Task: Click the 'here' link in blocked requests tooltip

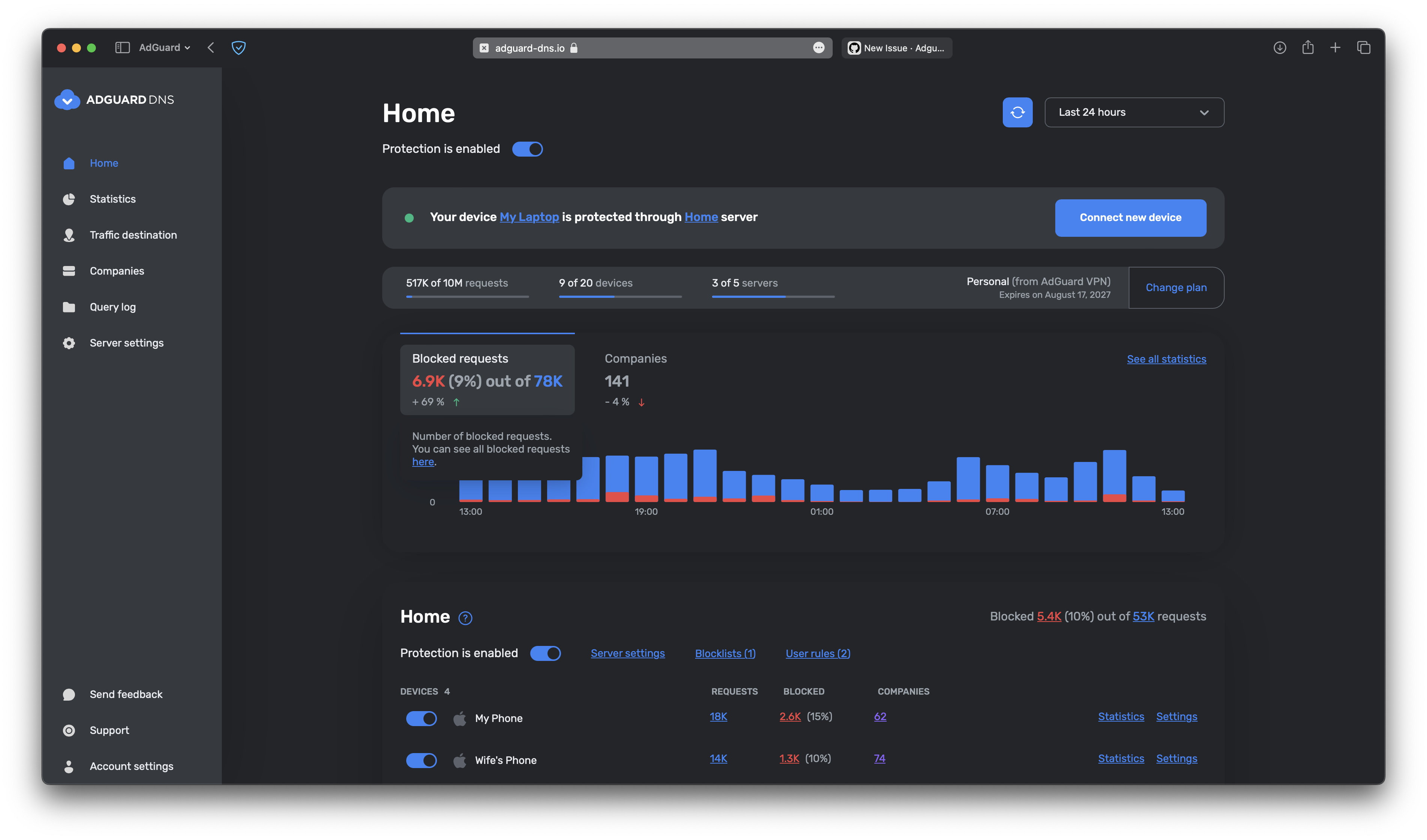Action: pos(423,462)
